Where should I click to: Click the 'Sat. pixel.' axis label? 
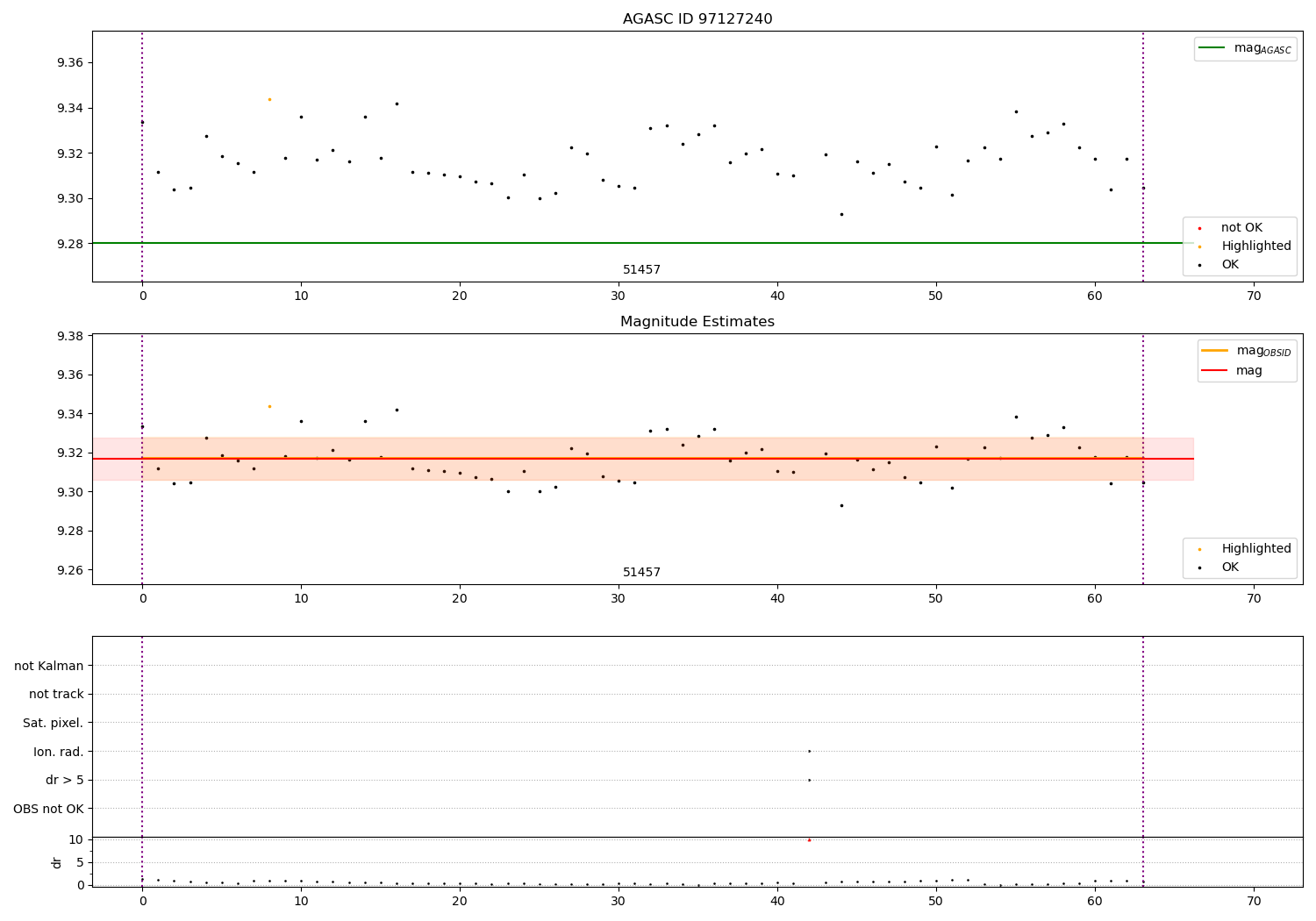54,724
